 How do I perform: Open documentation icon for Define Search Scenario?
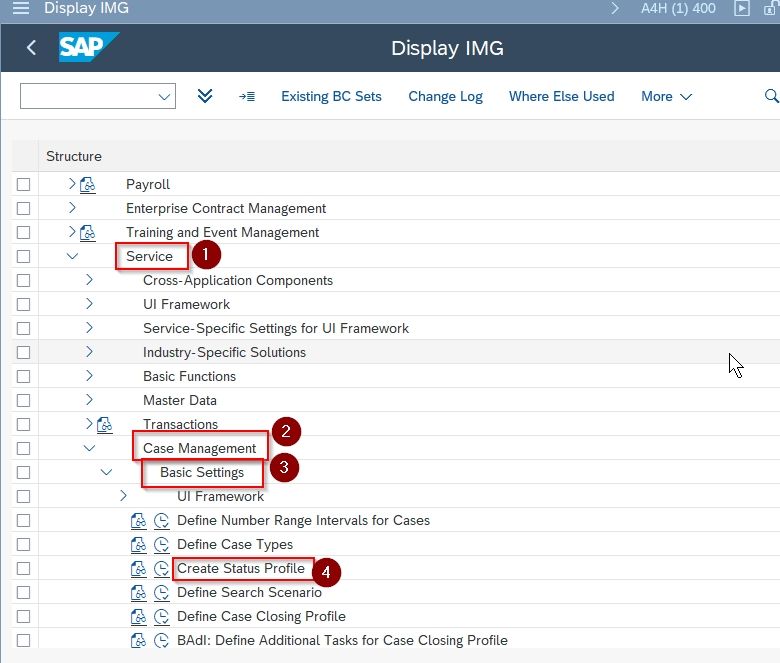point(138,592)
